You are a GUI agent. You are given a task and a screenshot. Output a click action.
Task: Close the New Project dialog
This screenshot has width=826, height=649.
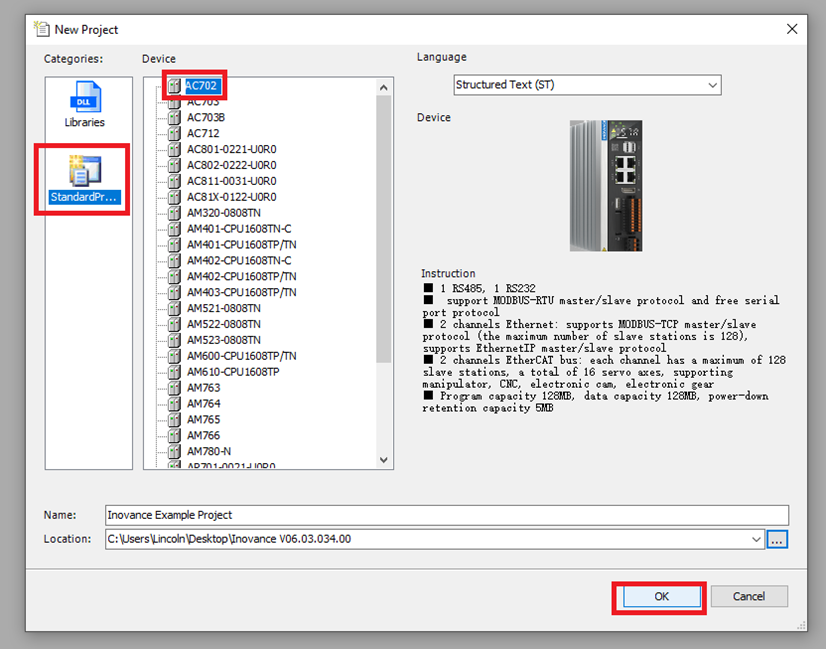792,29
